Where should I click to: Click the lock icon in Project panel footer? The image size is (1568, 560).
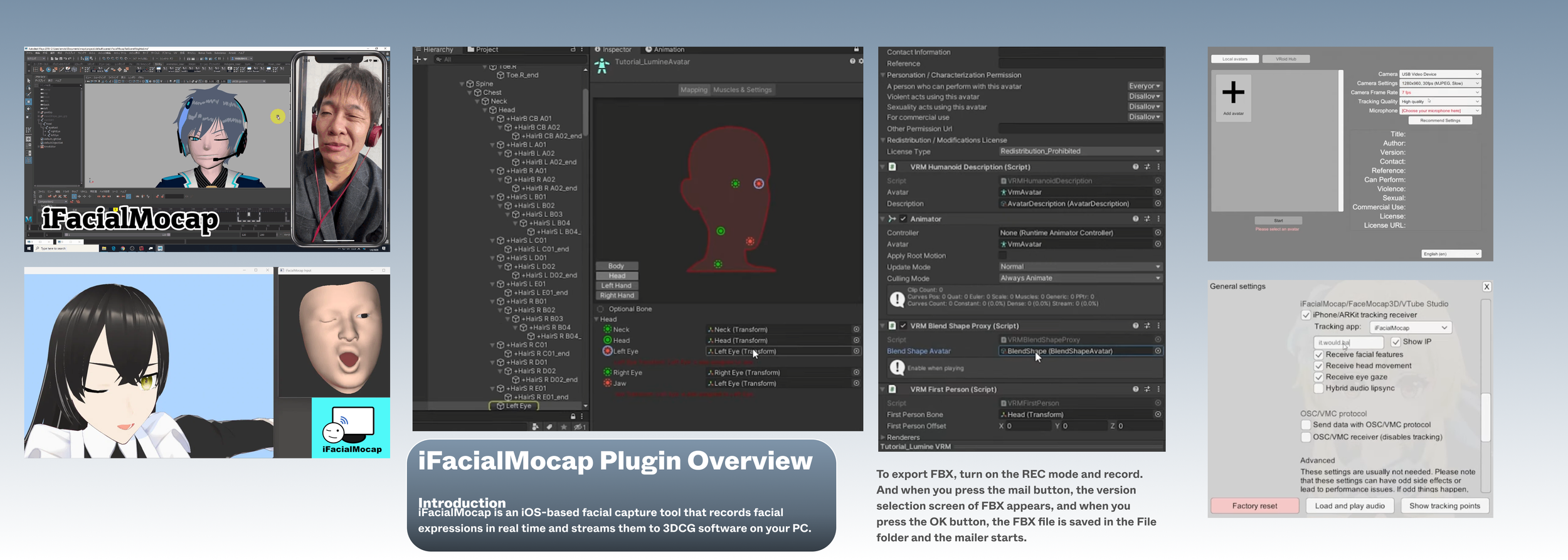[x=573, y=416]
